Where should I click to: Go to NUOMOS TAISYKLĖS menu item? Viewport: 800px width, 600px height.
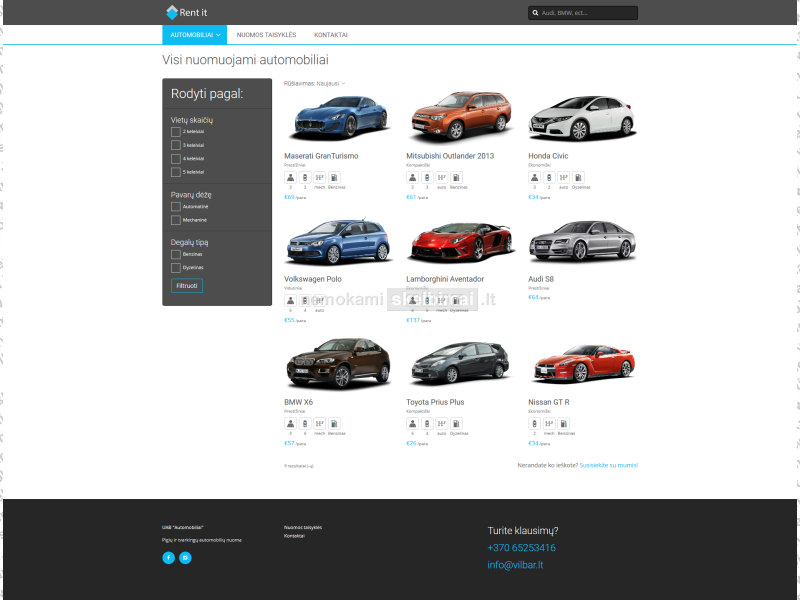pos(266,35)
